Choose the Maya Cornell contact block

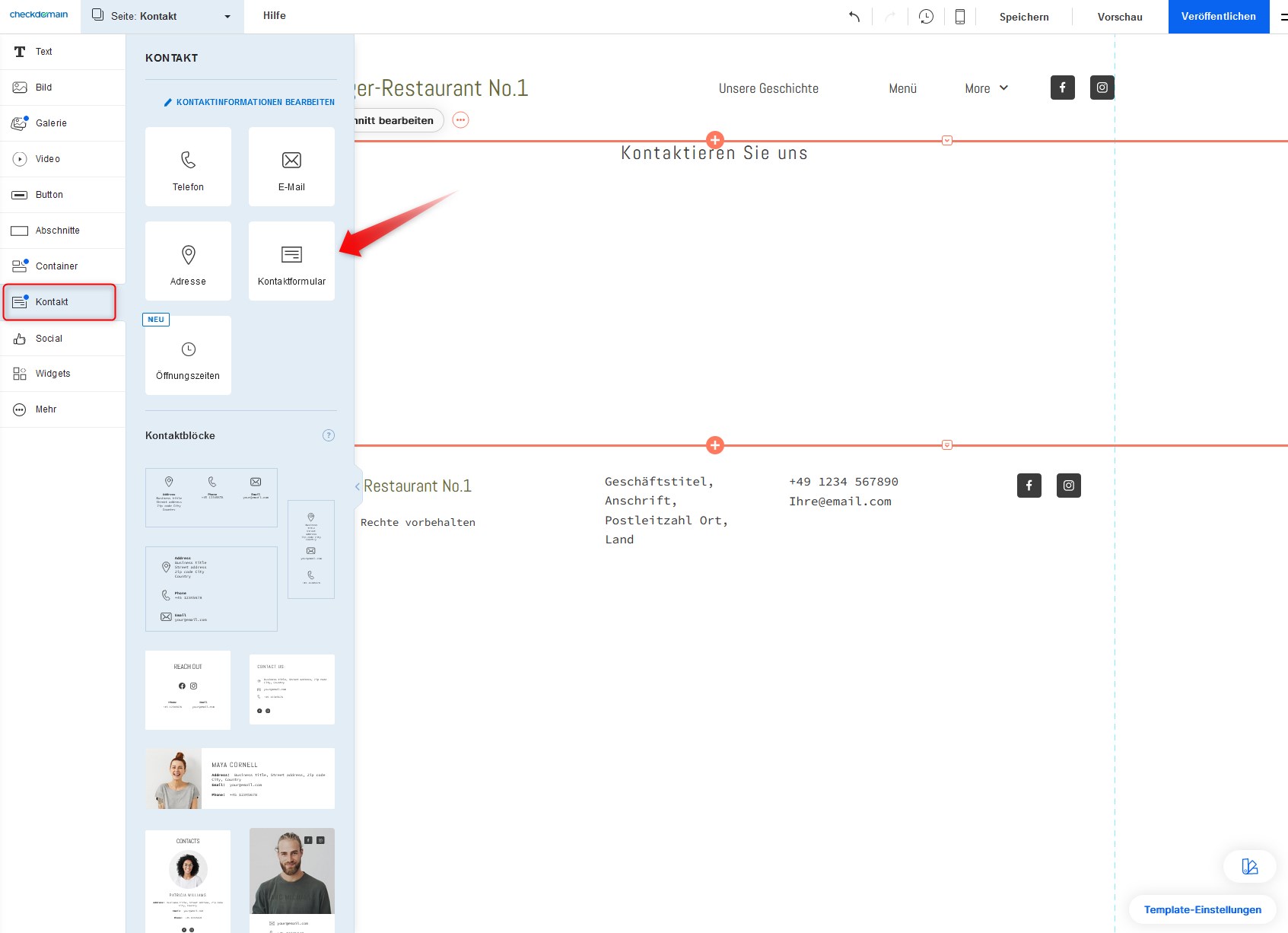[240, 779]
